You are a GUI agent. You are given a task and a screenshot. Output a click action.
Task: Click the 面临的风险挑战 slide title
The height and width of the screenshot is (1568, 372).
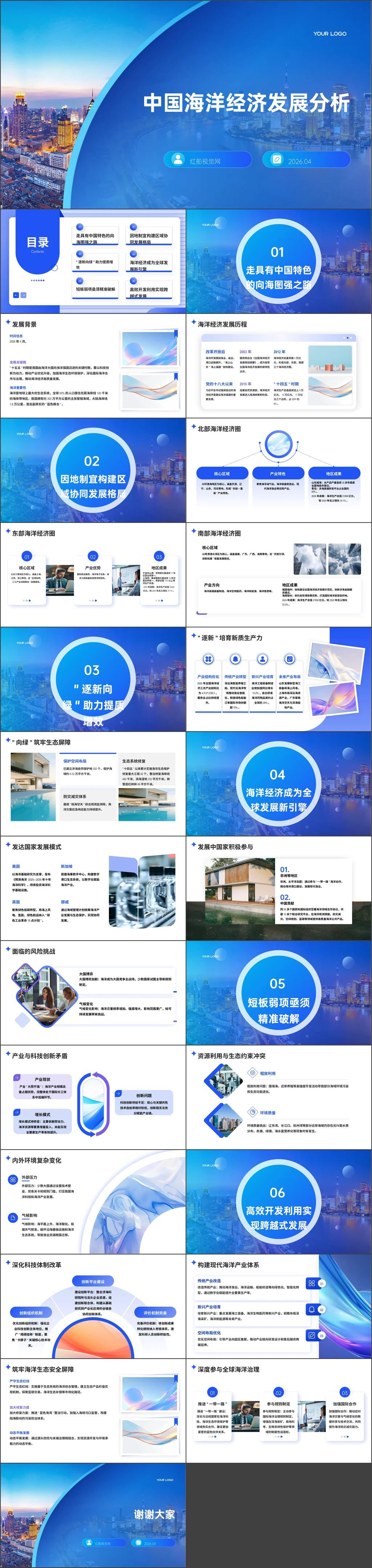(33, 951)
